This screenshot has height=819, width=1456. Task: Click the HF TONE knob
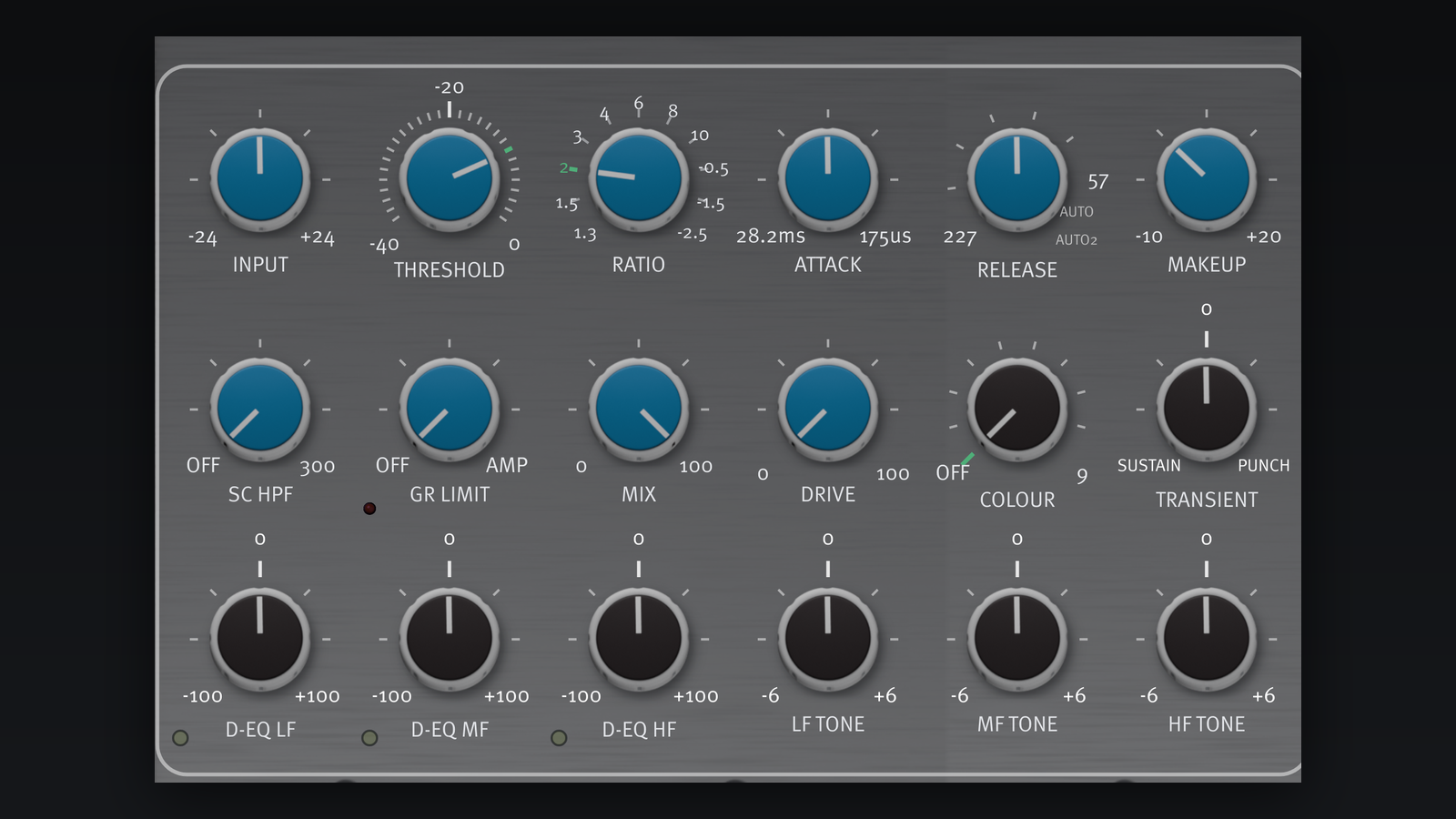[x=1207, y=638]
